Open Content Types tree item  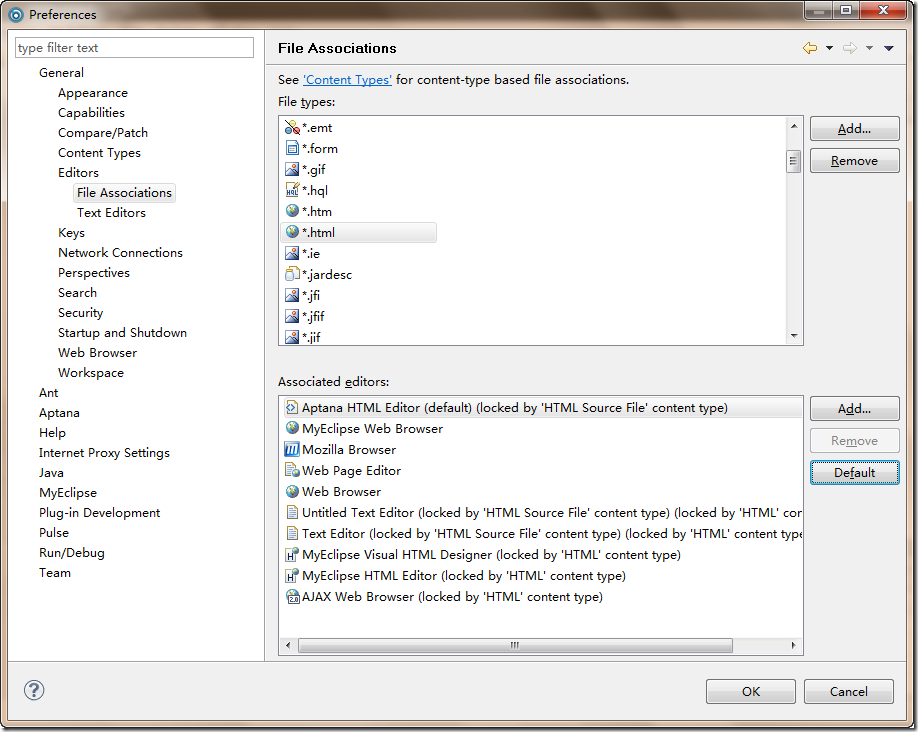click(100, 152)
